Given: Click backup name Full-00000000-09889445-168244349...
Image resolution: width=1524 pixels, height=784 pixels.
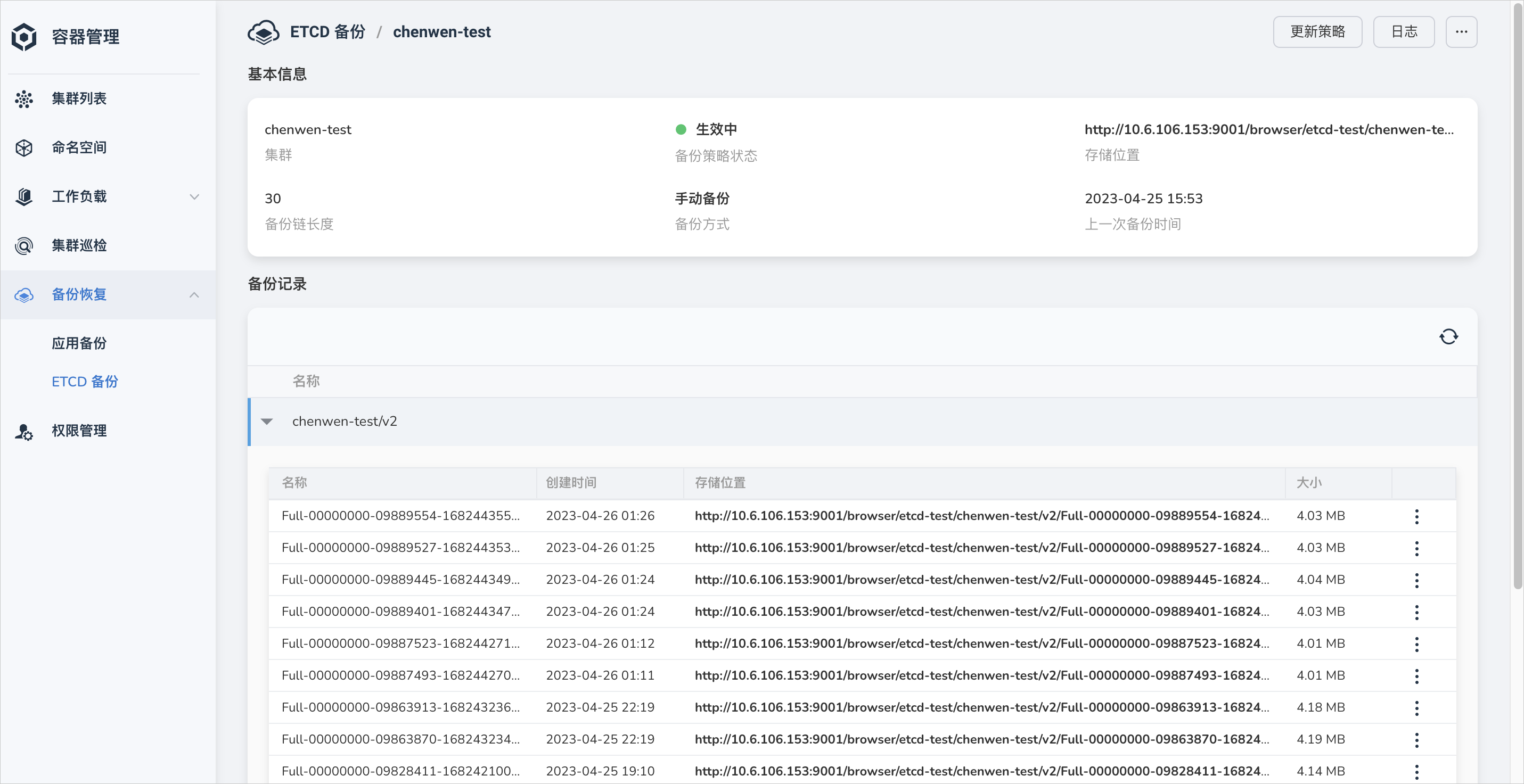Looking at the screenshot, I should (x=400, y=580).
